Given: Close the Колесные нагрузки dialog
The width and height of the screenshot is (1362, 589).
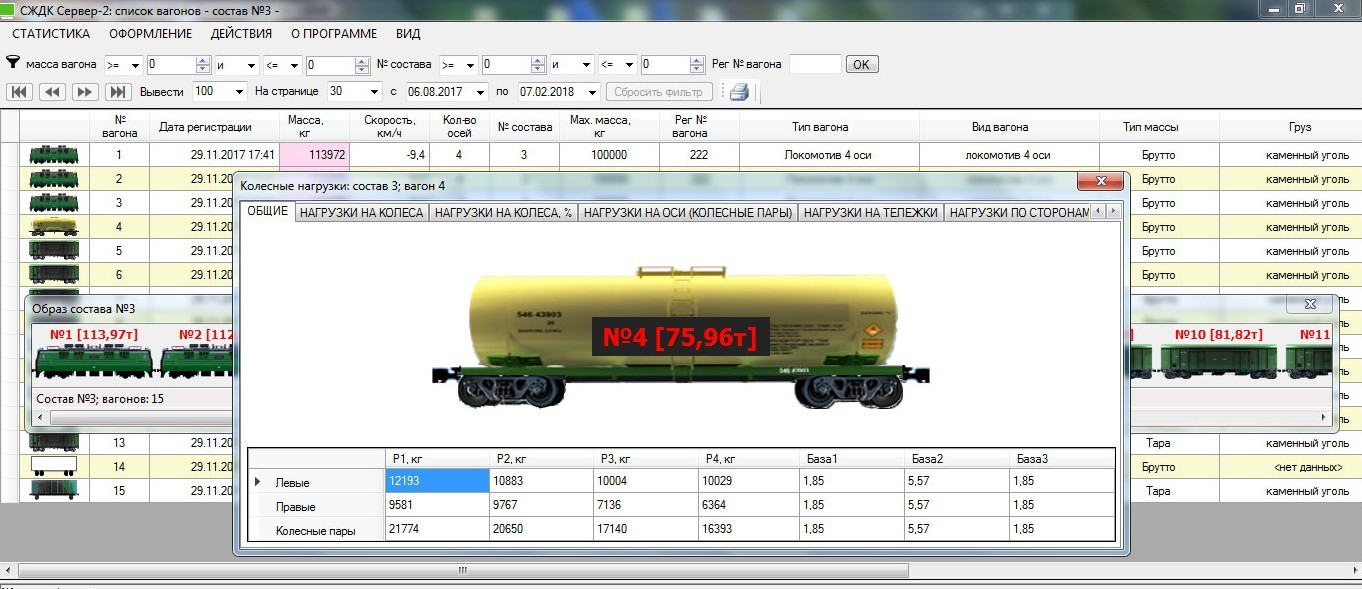Looking at the screenshot, I should (x=1100, y=182).
